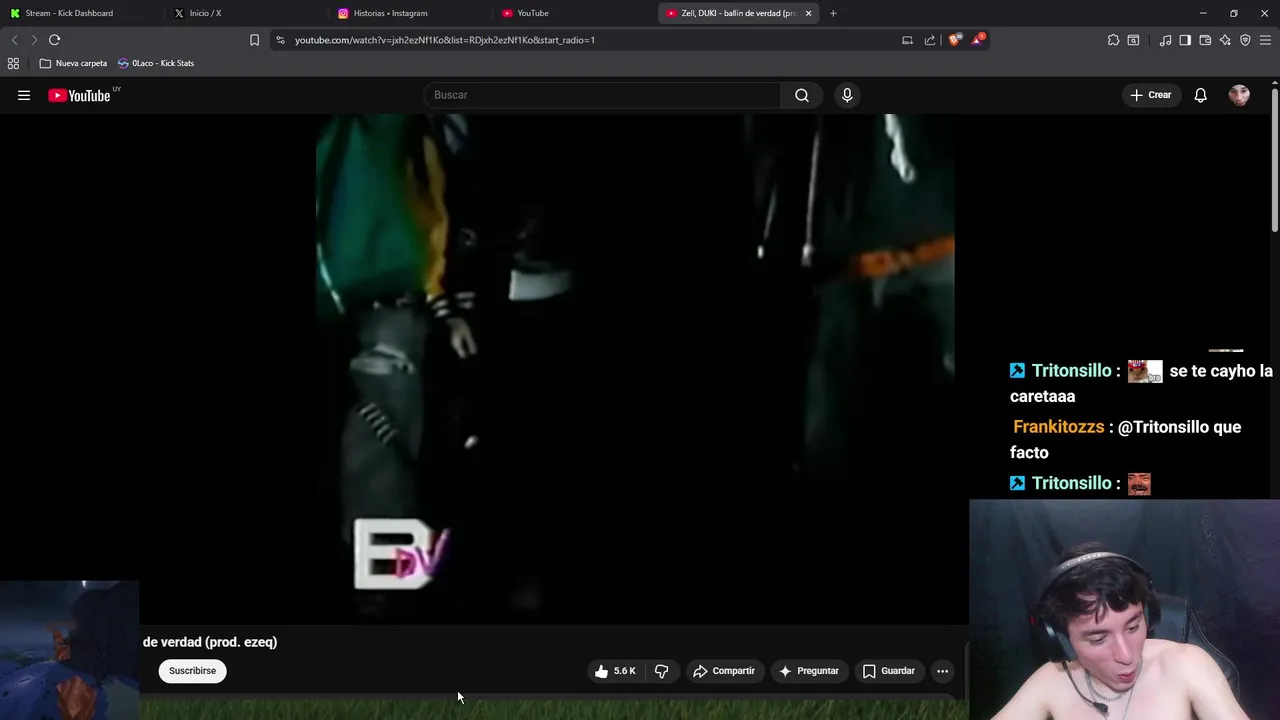Screen dimensions: 1280x720
Task: Go back in browser history
Action: 14,40
